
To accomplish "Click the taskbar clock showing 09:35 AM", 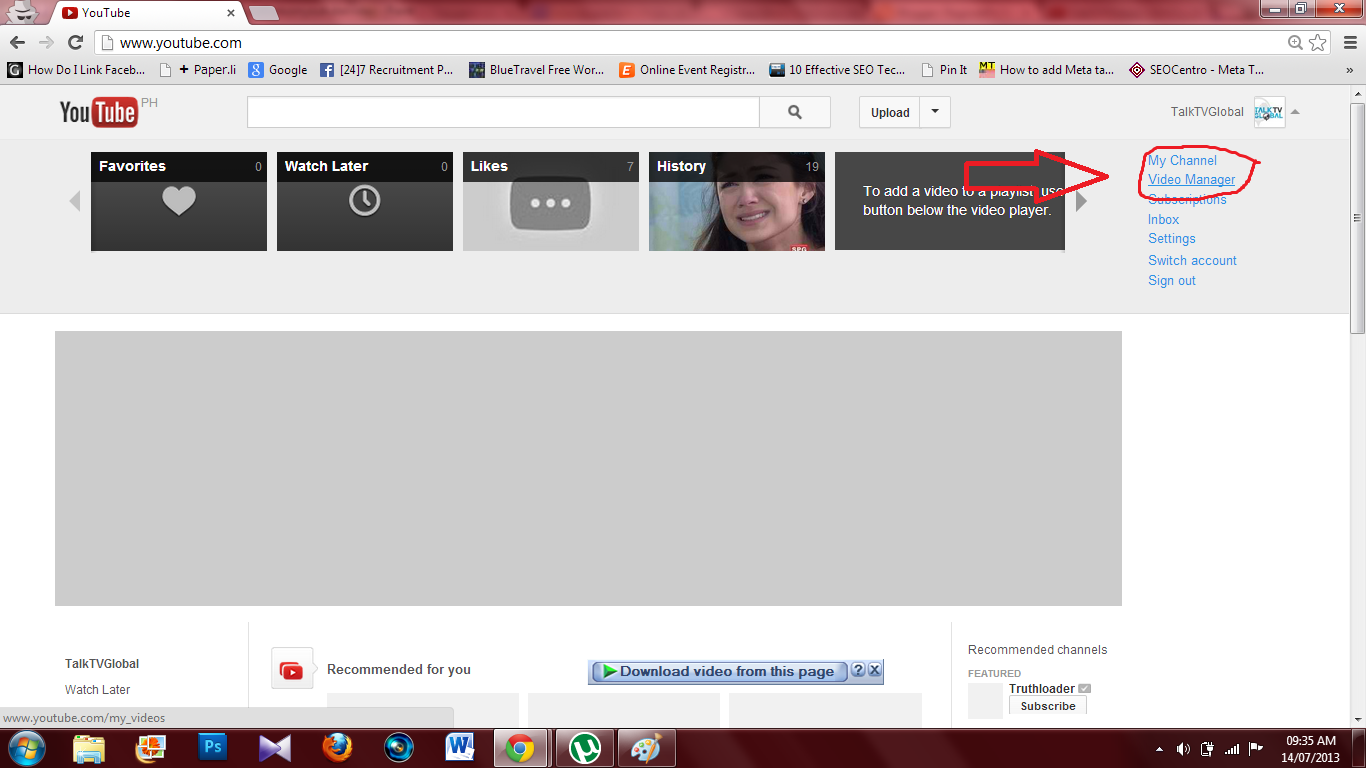I will (1312, 748).
